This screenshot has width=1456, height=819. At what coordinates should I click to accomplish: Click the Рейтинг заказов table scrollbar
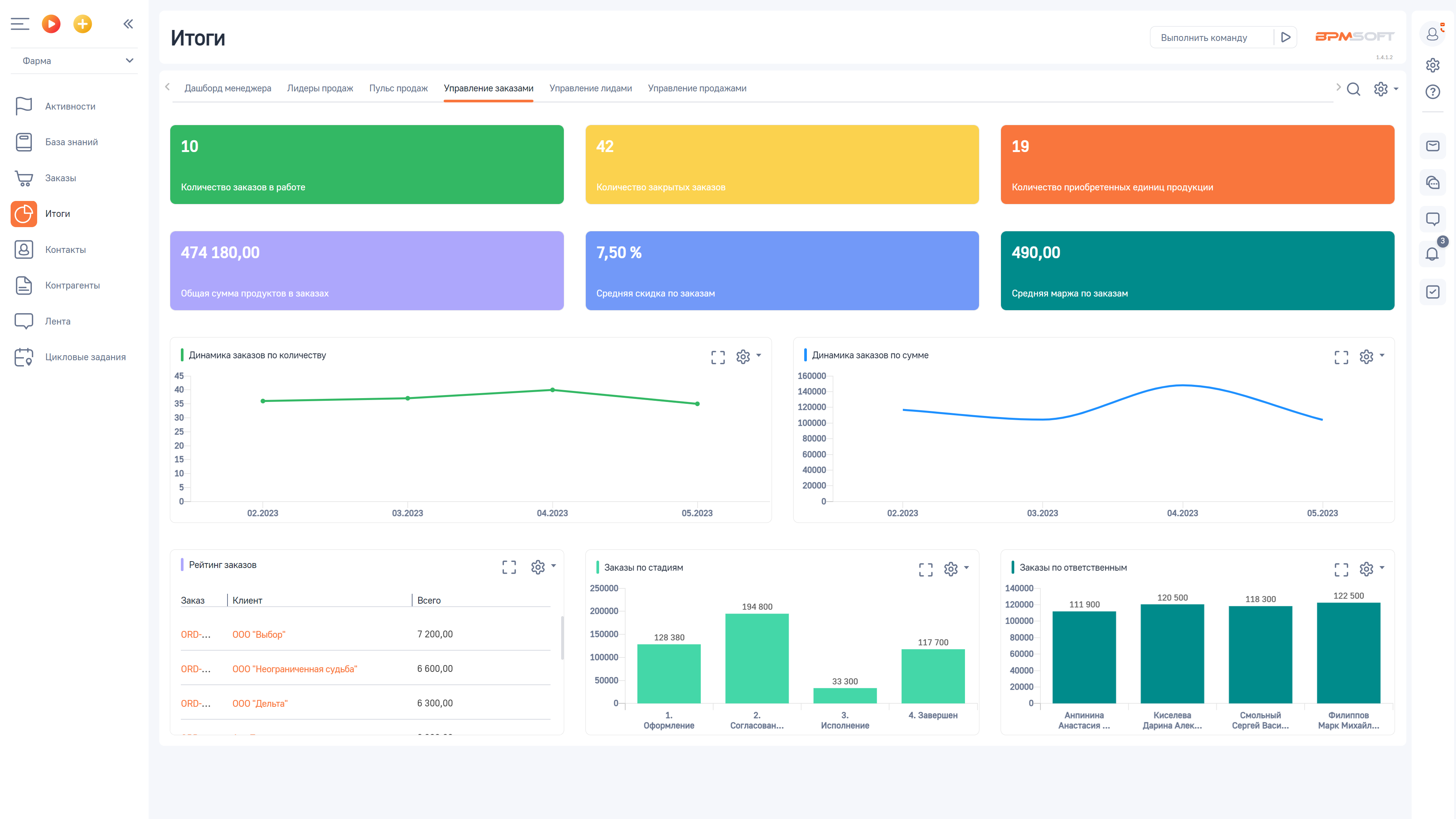(x=562, y=637)
